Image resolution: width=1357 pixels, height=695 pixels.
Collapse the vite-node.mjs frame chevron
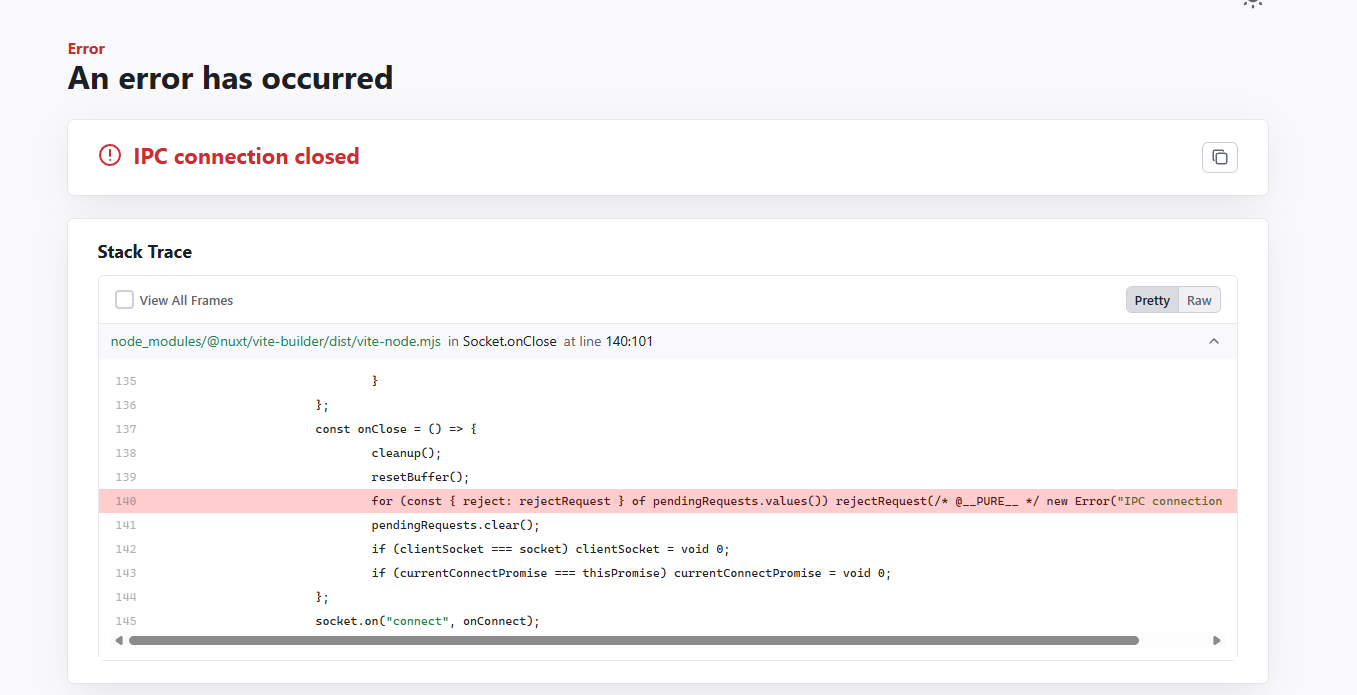1214,341
